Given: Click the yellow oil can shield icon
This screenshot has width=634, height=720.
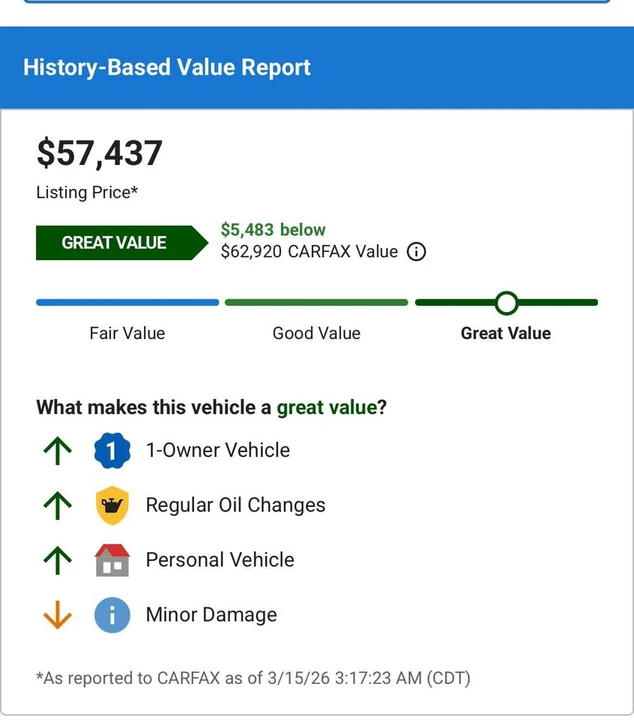Looking at the screenshot, I should click(112, 505).
